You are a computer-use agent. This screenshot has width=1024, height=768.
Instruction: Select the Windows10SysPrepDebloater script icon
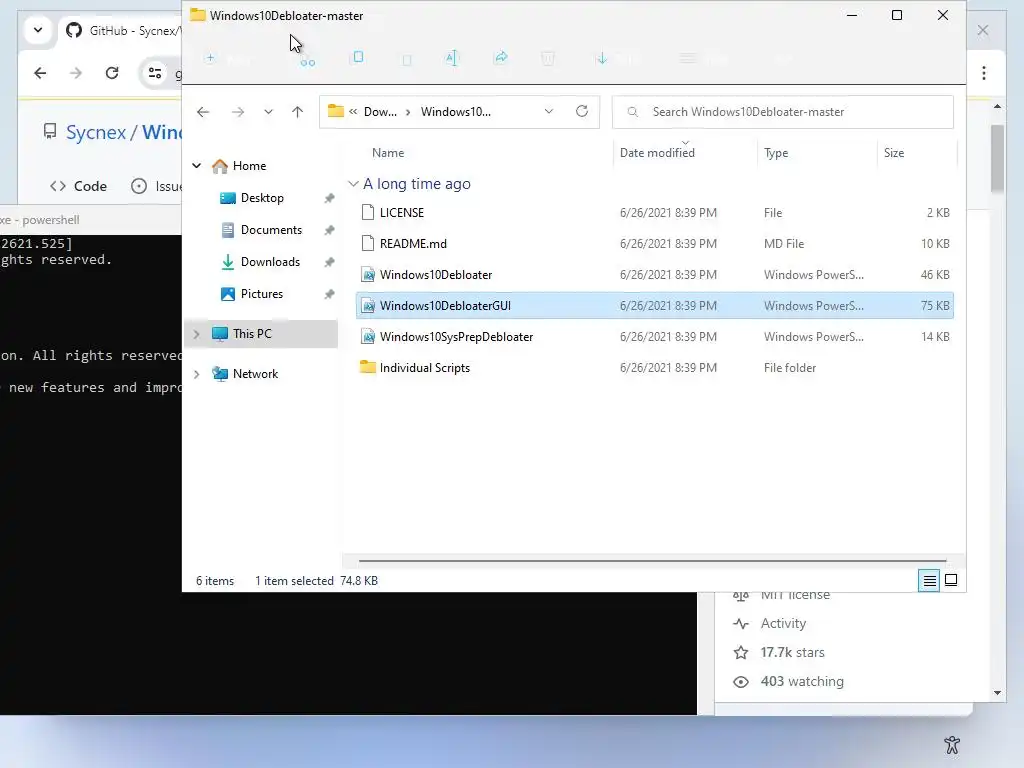pos(368,337)
